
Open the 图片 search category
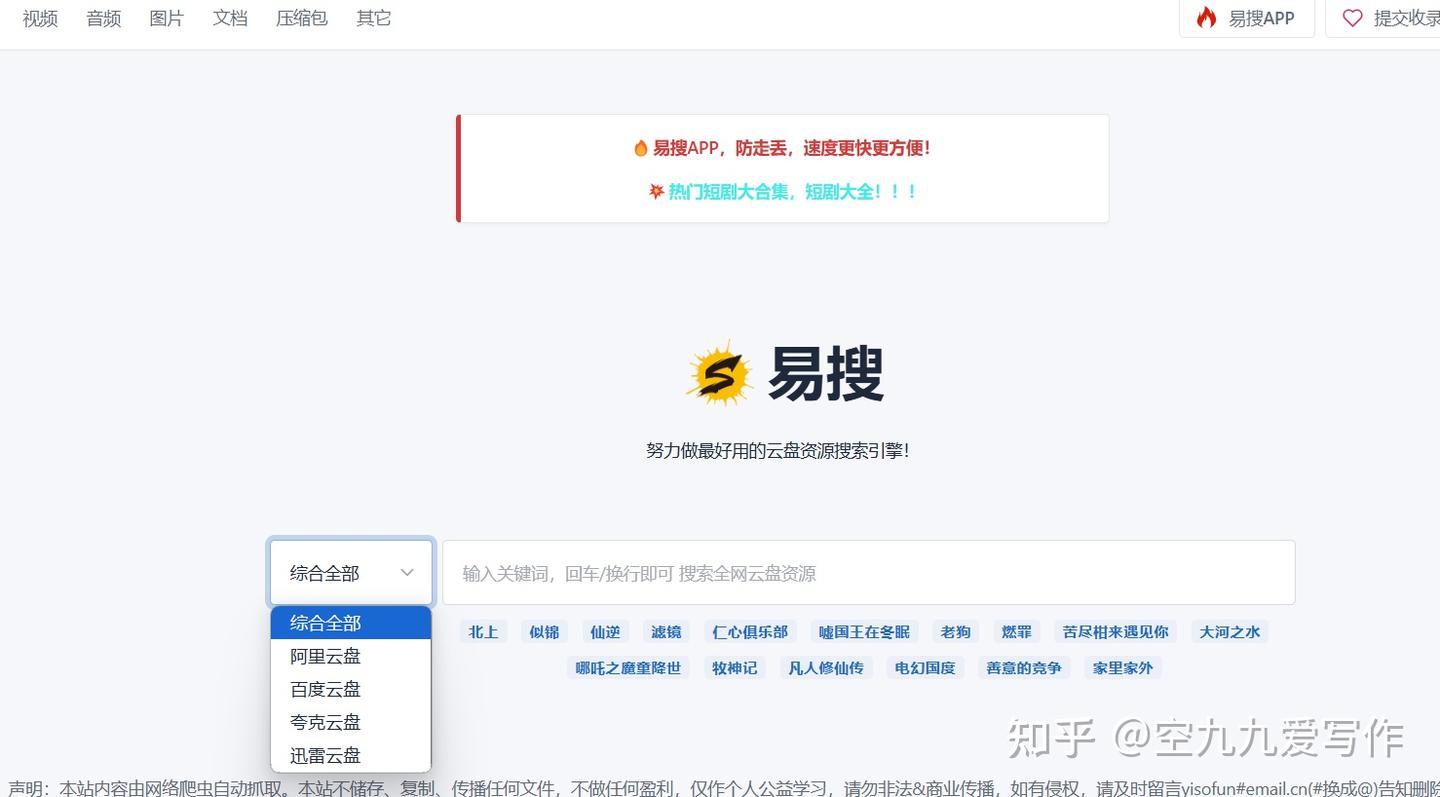pyautogui.click(x=166, y=17)
